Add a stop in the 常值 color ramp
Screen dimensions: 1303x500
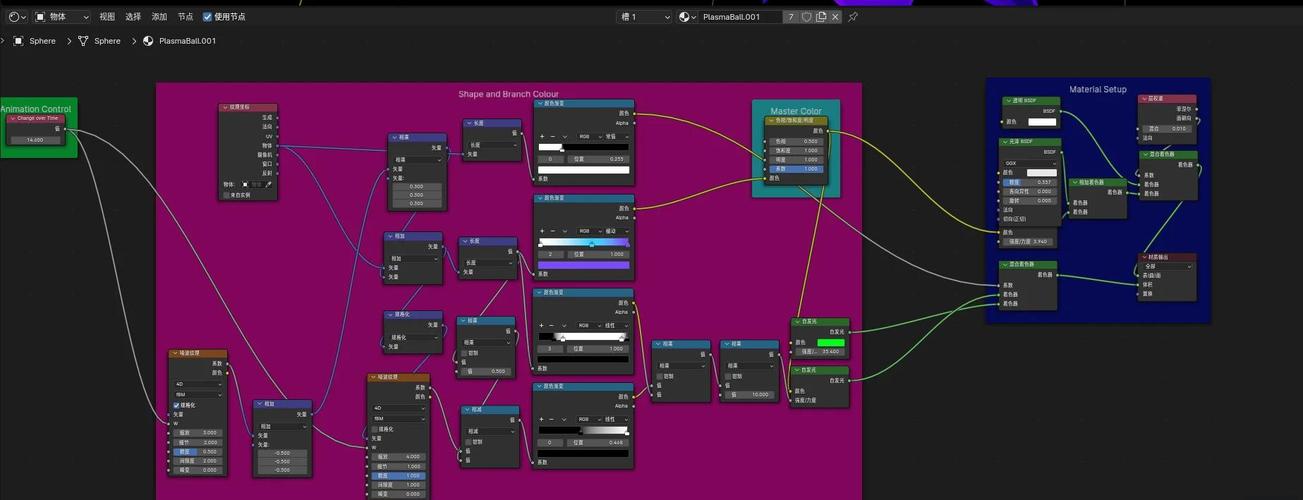pyautogui.click(x=542, y=136)
